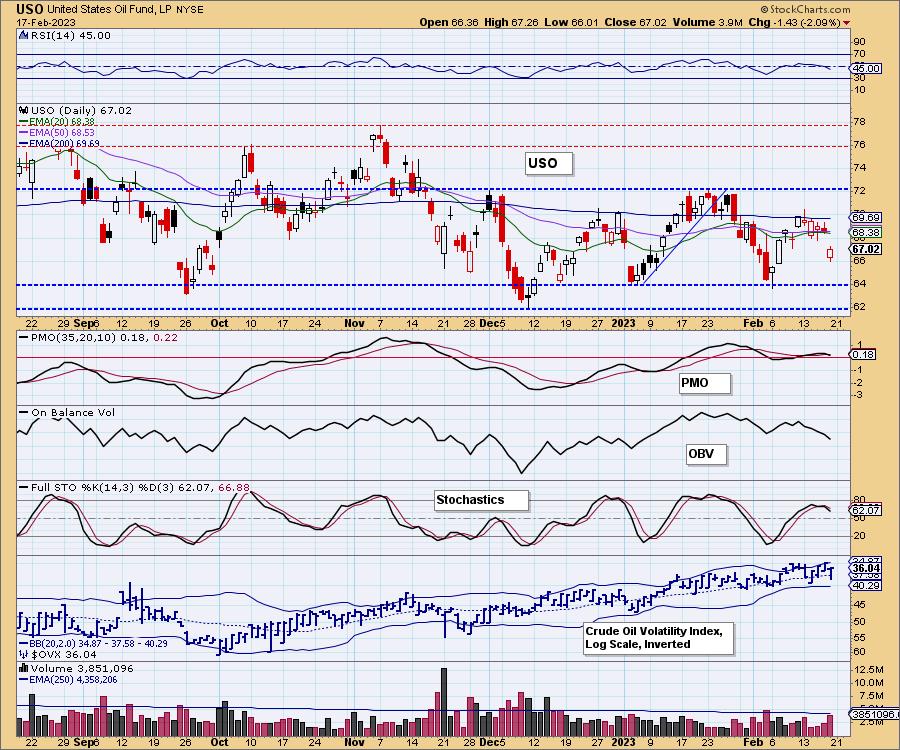Click the EMA(250) 4,358,206 legend entry

point(68,679)
